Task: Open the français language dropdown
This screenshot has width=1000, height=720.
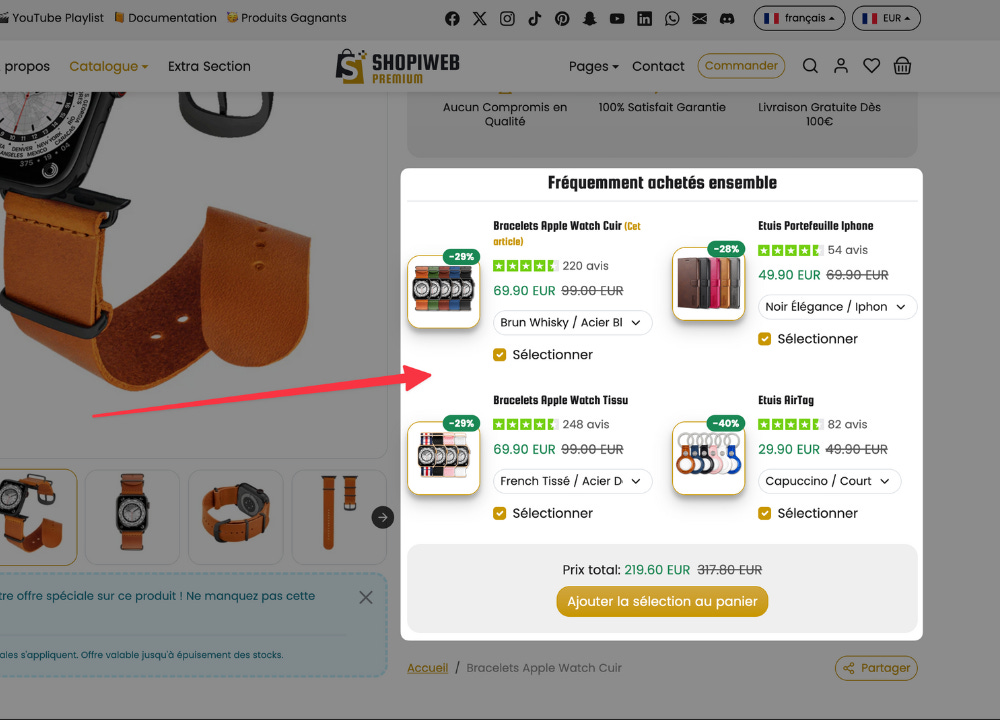Action: tap(799, 18)
